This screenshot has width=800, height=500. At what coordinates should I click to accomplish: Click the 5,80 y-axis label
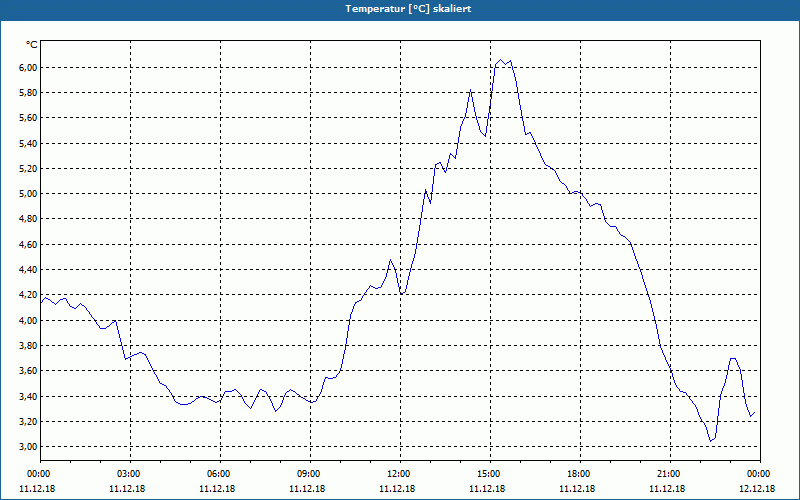[x=28, y=93]
